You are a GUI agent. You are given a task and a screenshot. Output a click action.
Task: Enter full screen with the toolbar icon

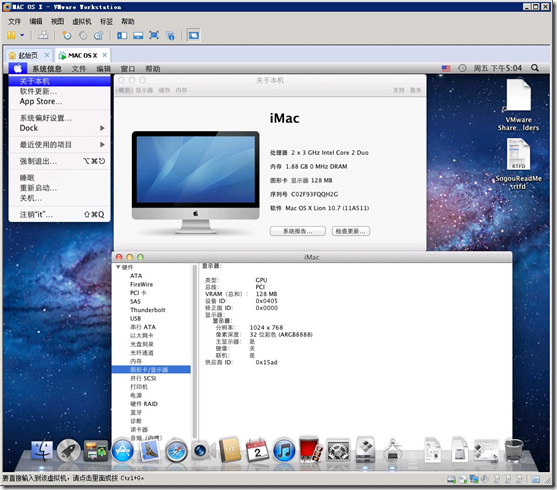[154, 35]
